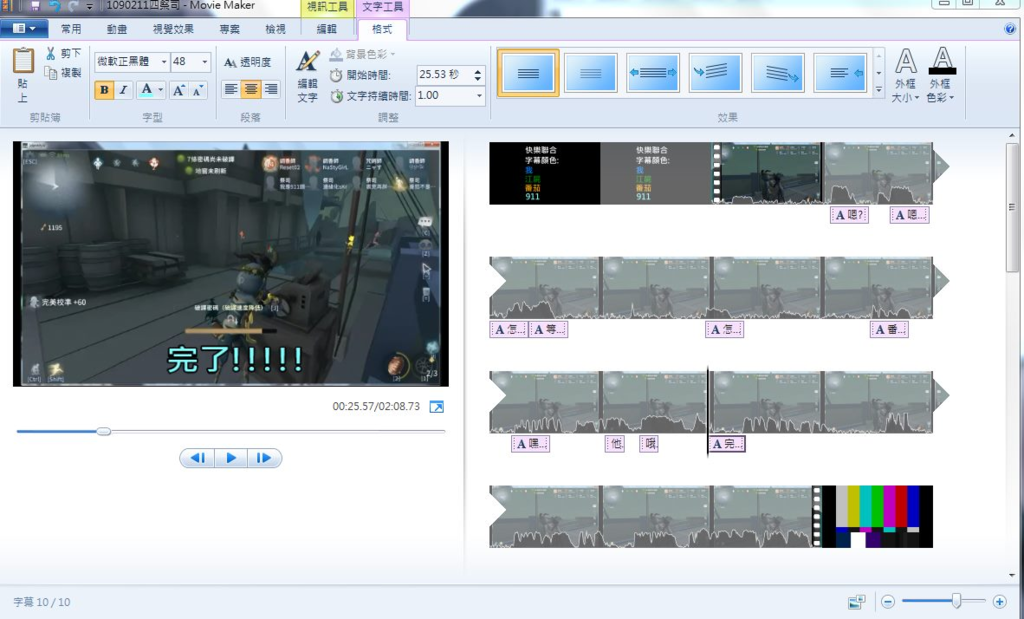Expand the 外框大小 outline size menu
Screen dimensions: 1024x619
[905, 74]
